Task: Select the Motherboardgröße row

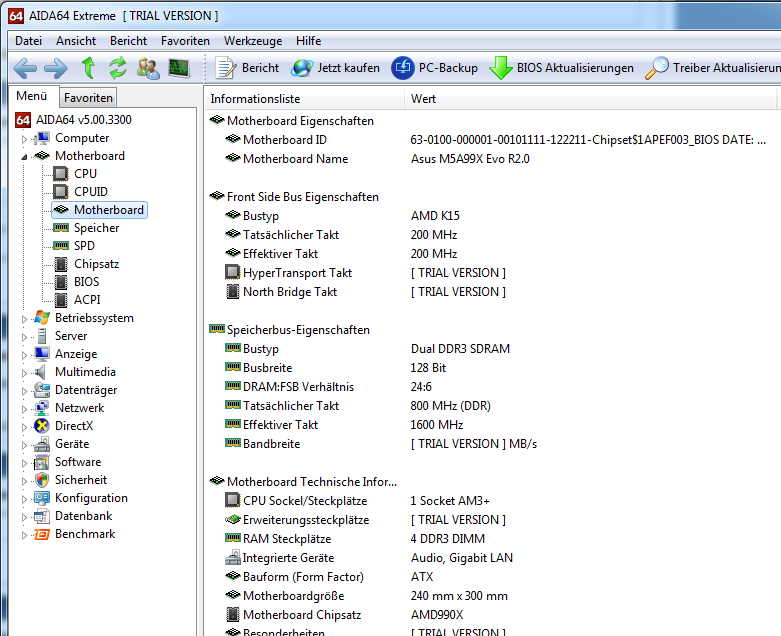Action: point(367,596)
